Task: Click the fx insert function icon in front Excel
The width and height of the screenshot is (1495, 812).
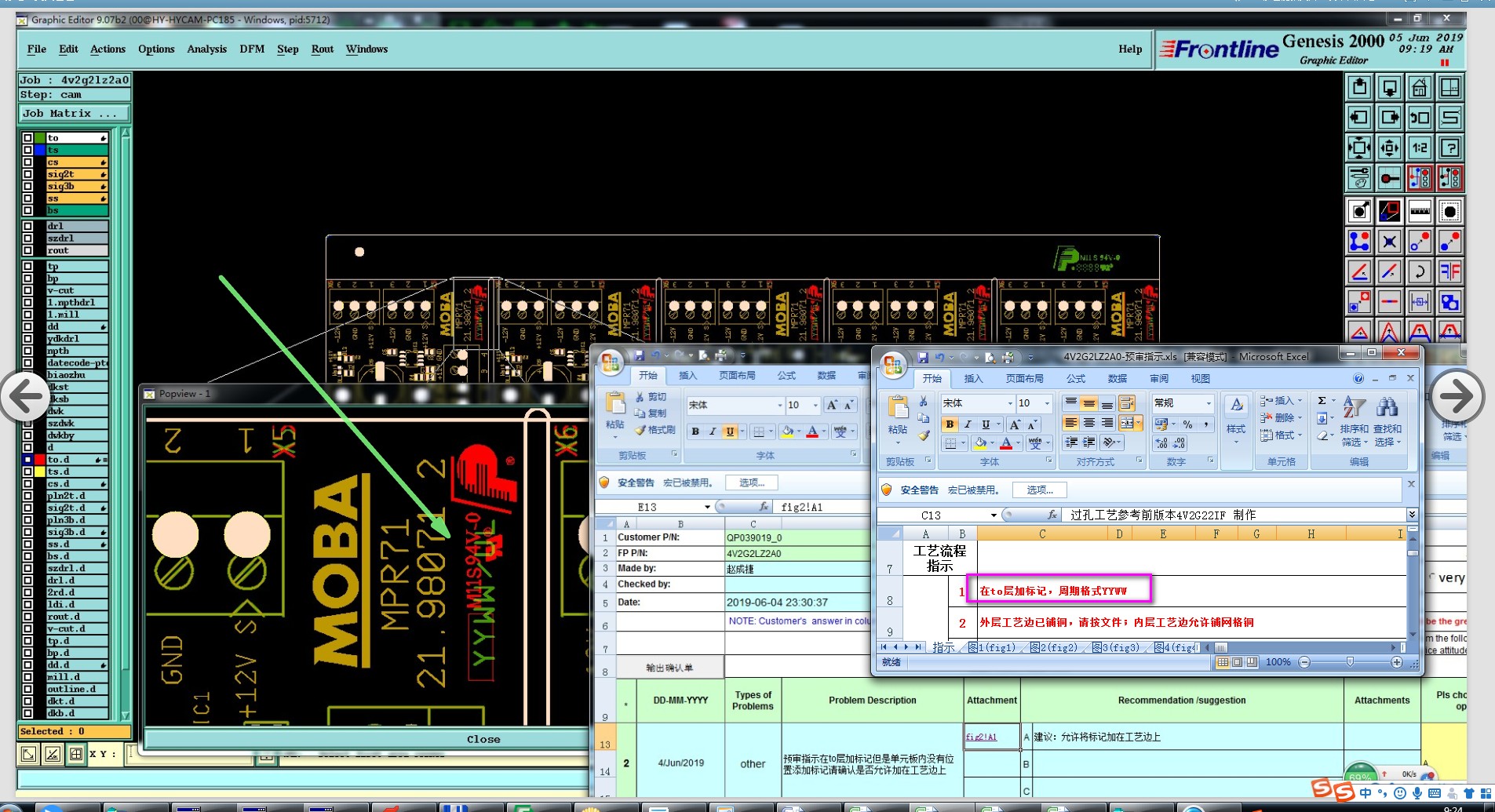Action: click(x=1052, y=515)
